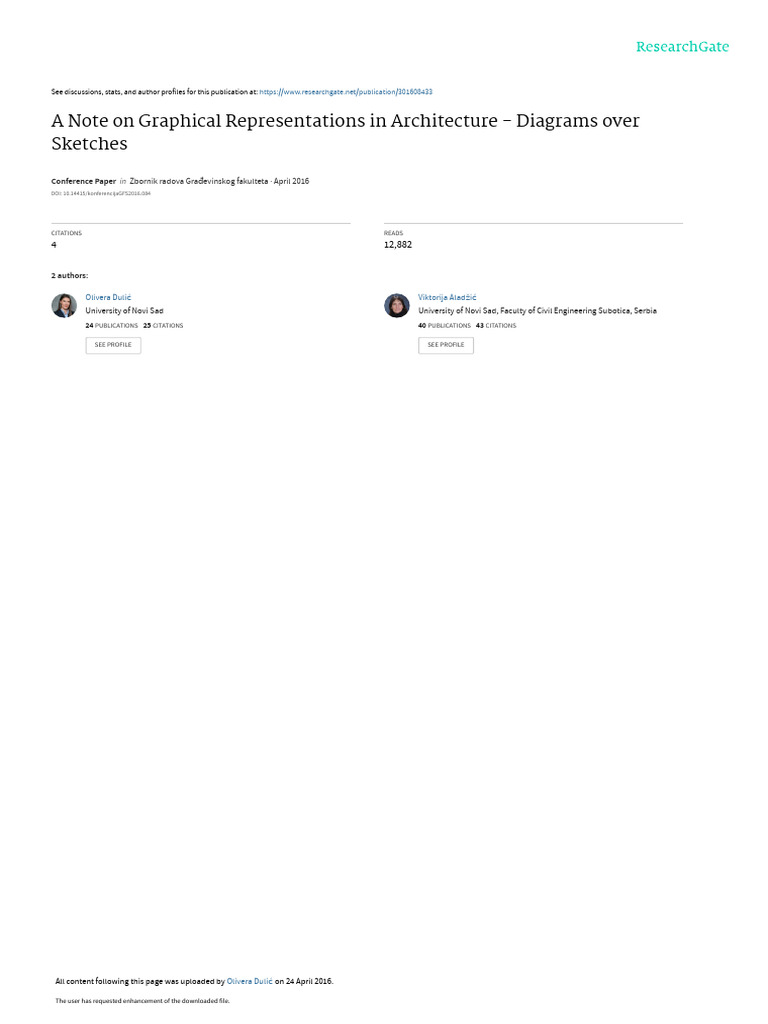Viewport: 768px width, 1024px height.
Task: Click the DOI text below Conference Paper
Action: (x=101, y=193)
